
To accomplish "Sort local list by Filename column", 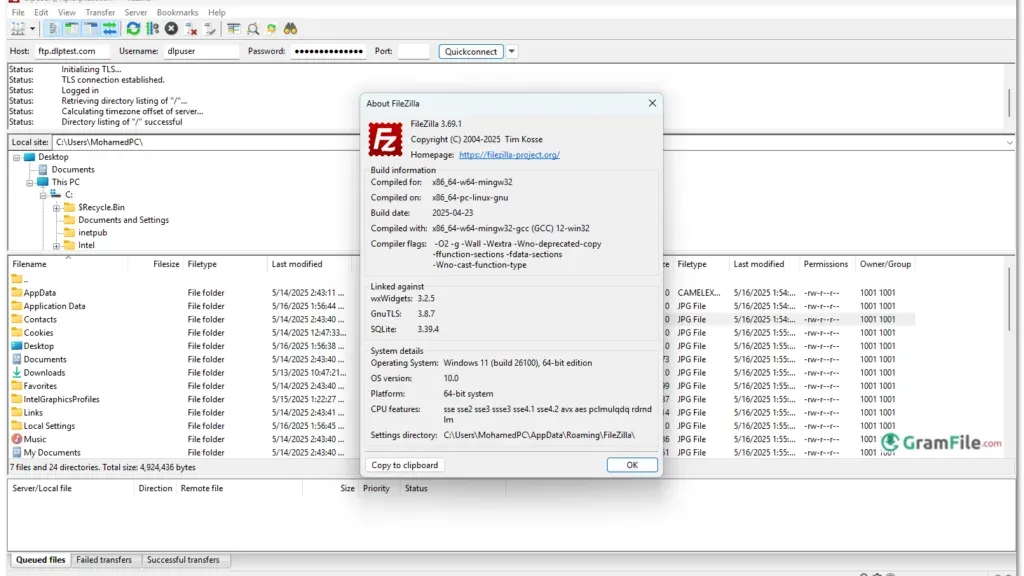I will [69, 264].
